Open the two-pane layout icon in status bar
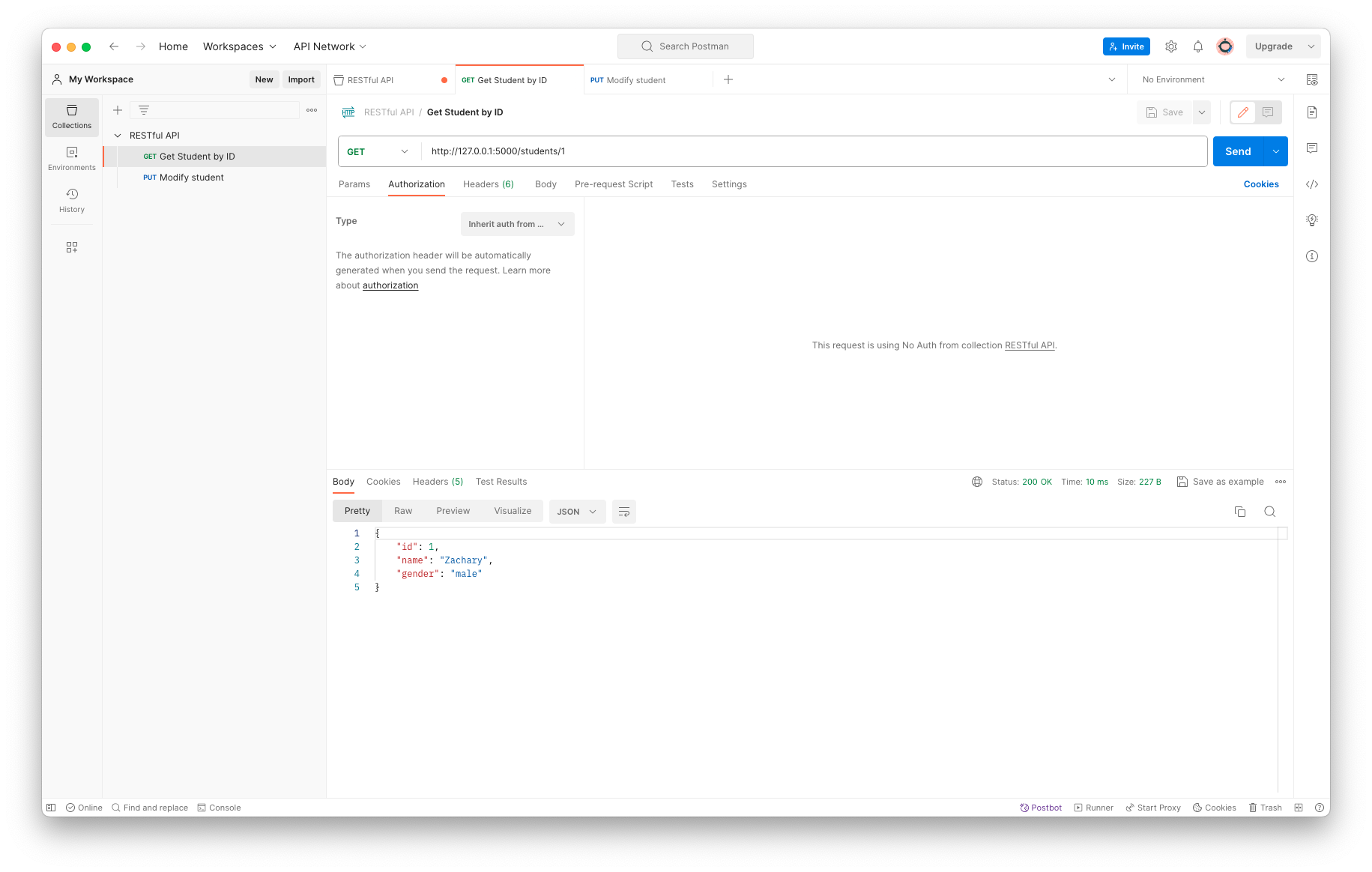Screen dimensions: 1372x872 pos(1299,808)
